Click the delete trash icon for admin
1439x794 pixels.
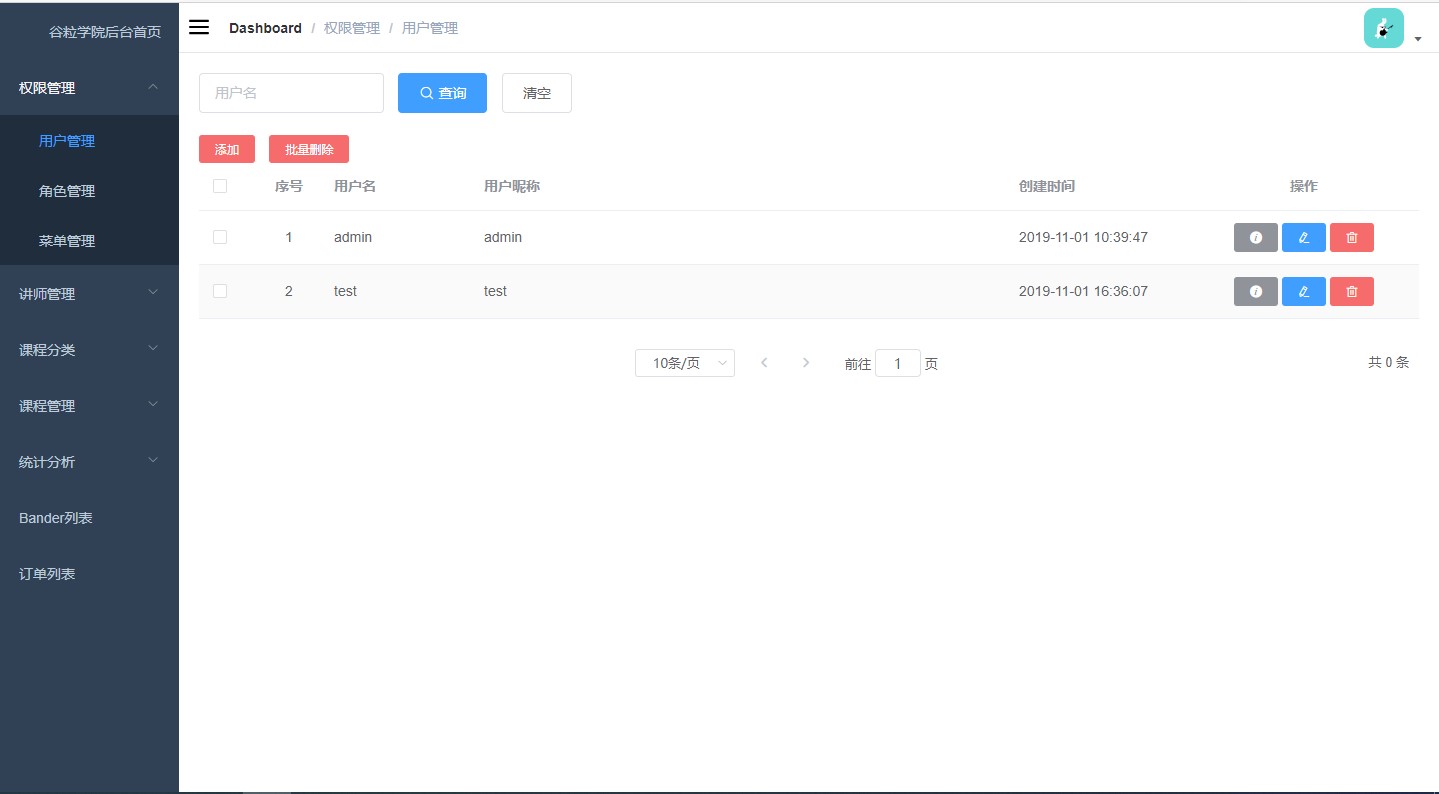coord(1351,237)
